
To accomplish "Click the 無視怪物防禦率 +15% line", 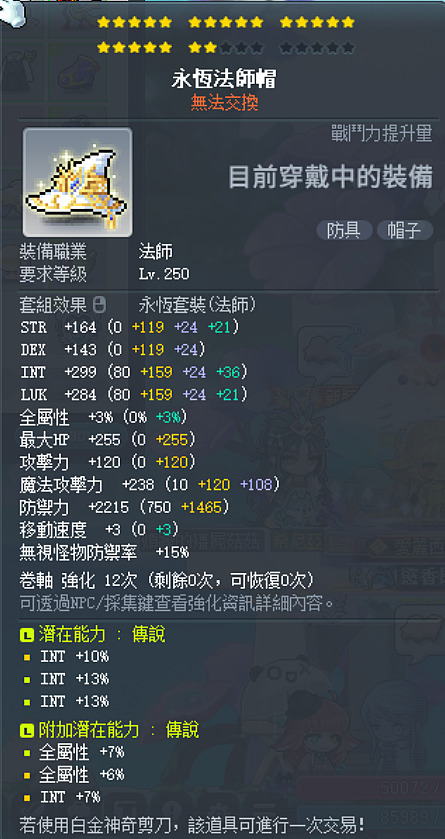I will [104, 552].
